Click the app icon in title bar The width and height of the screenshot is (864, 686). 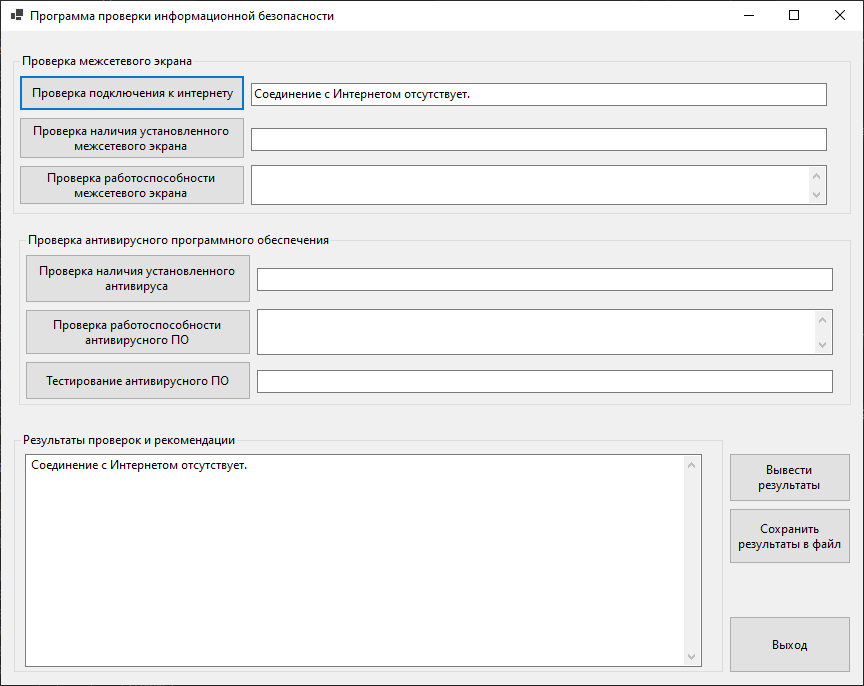click(x=17, y=15)
